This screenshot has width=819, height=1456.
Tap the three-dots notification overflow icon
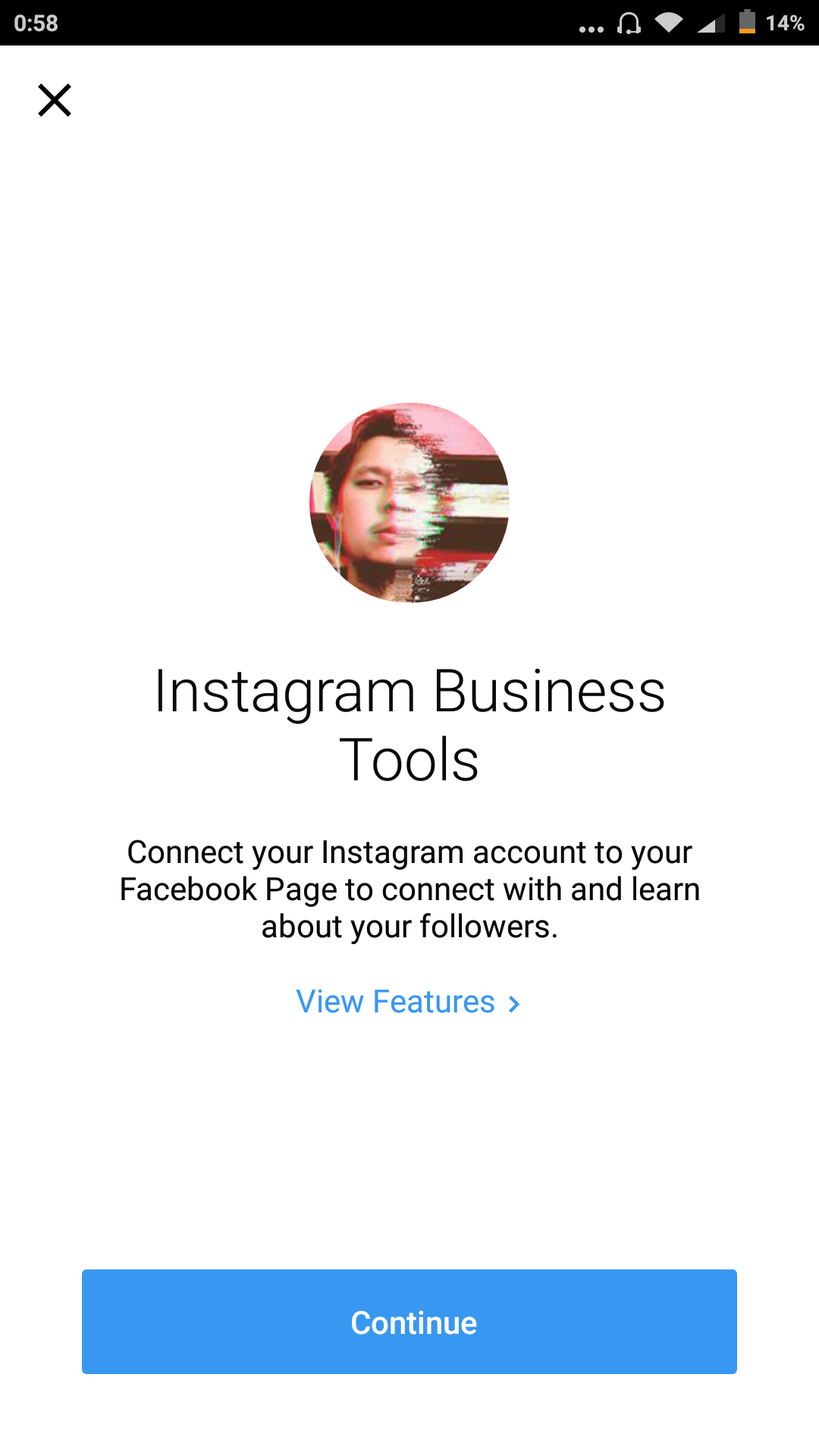pos(591,29)
